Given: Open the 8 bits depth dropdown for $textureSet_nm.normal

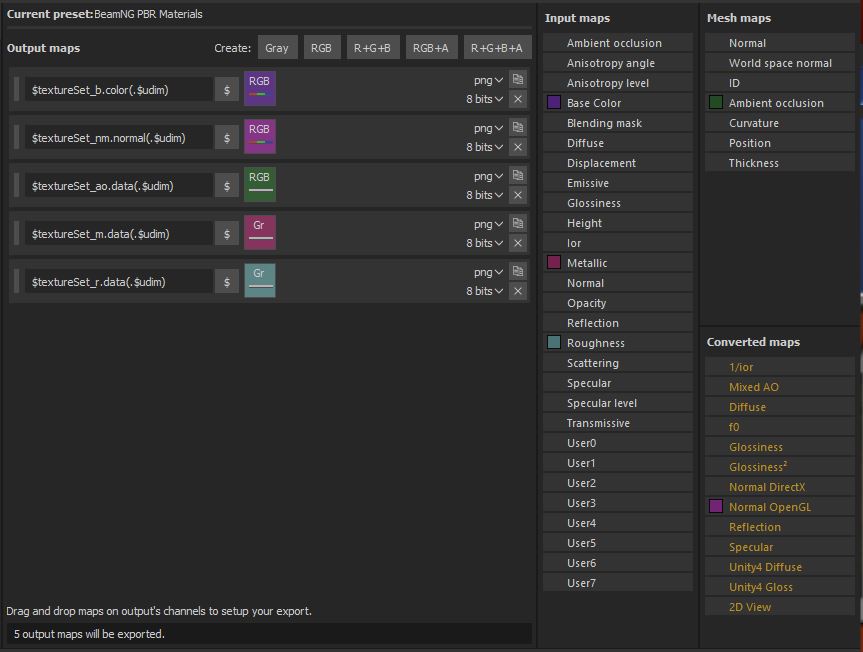Looking at the screenshot, I should [484, 147].
